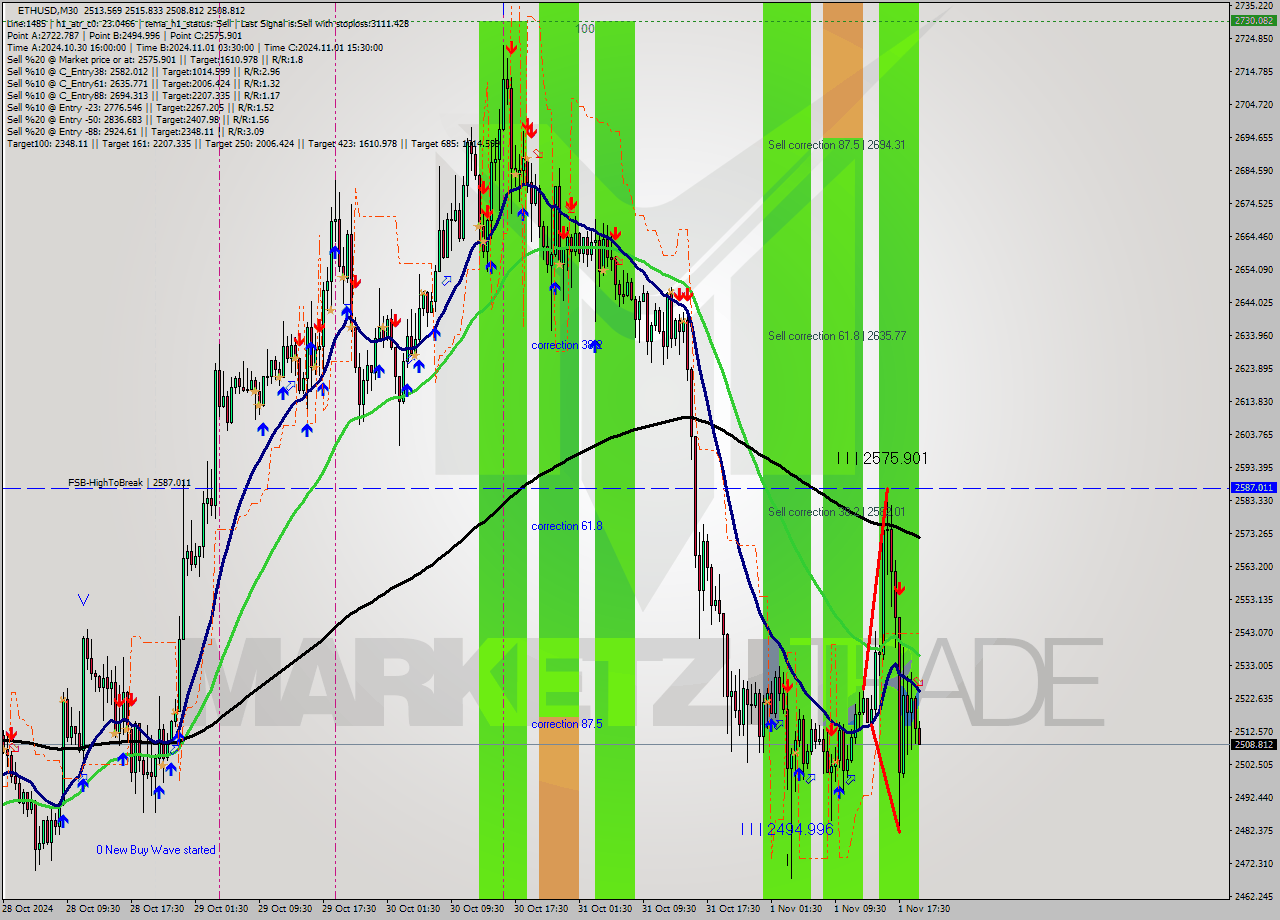Click 2664.460 on the price axis

pos(1253,237)
